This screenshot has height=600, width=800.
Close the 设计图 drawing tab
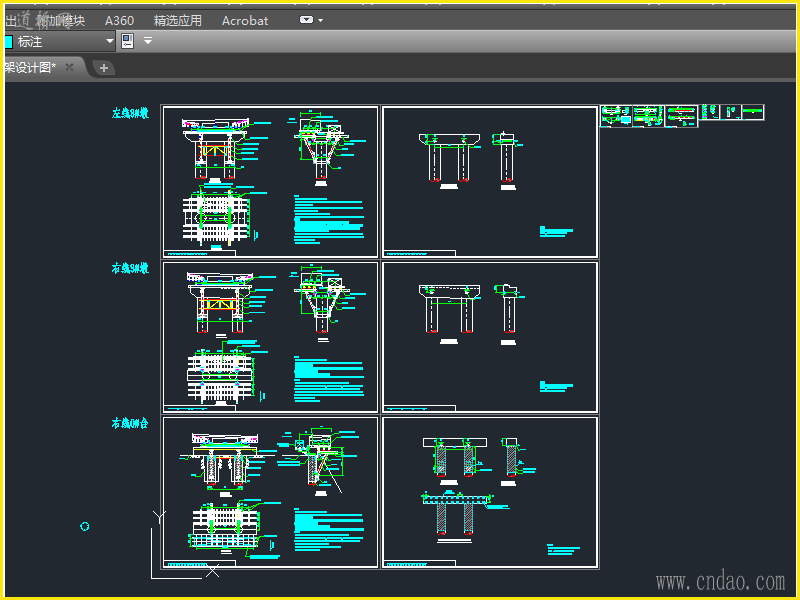(x=69, y=67)
